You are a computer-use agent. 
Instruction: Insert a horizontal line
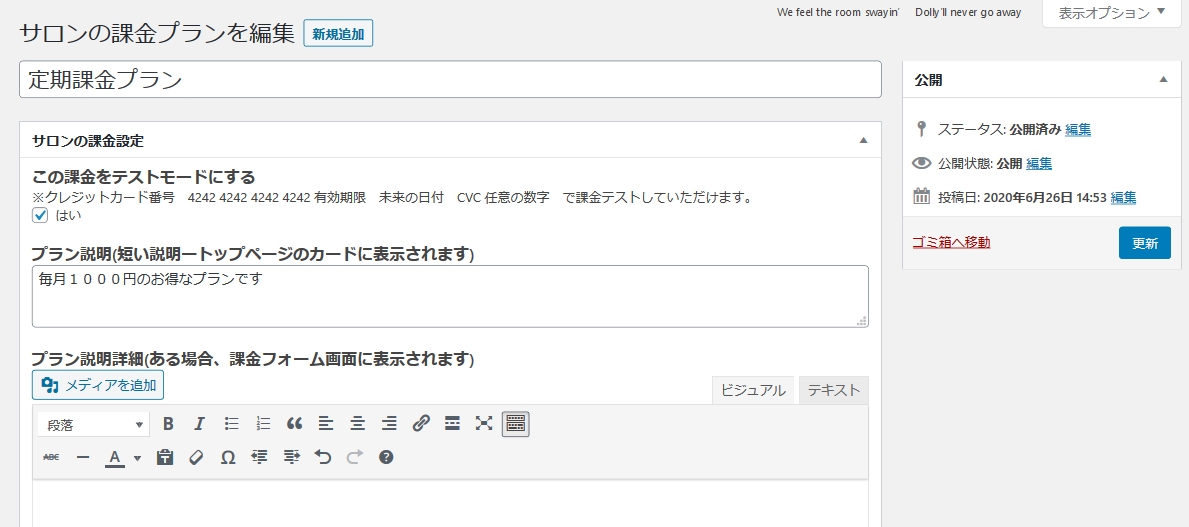83,457
